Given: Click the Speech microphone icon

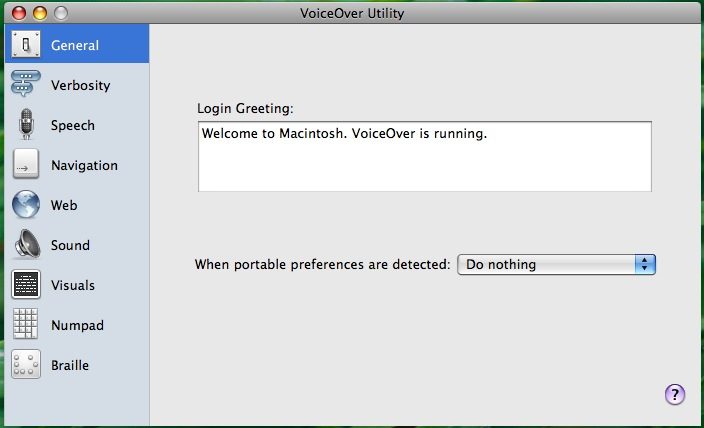Looking at the screenshot, I should [x=26, y=124].
